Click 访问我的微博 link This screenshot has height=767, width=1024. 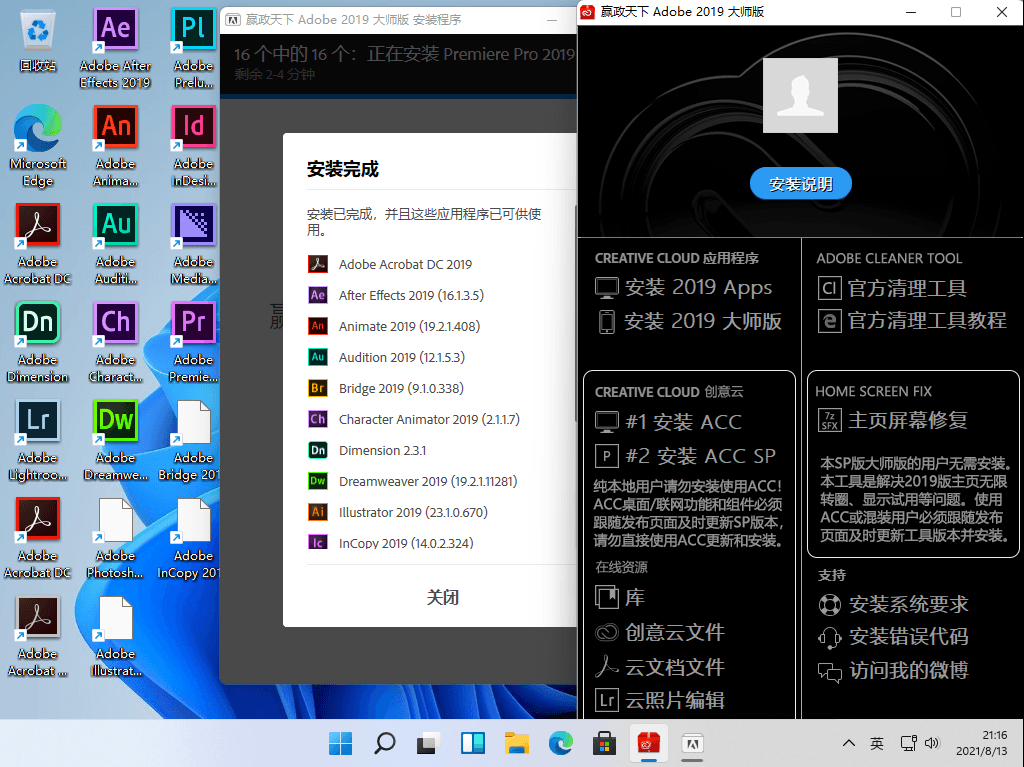coord(893,670)
